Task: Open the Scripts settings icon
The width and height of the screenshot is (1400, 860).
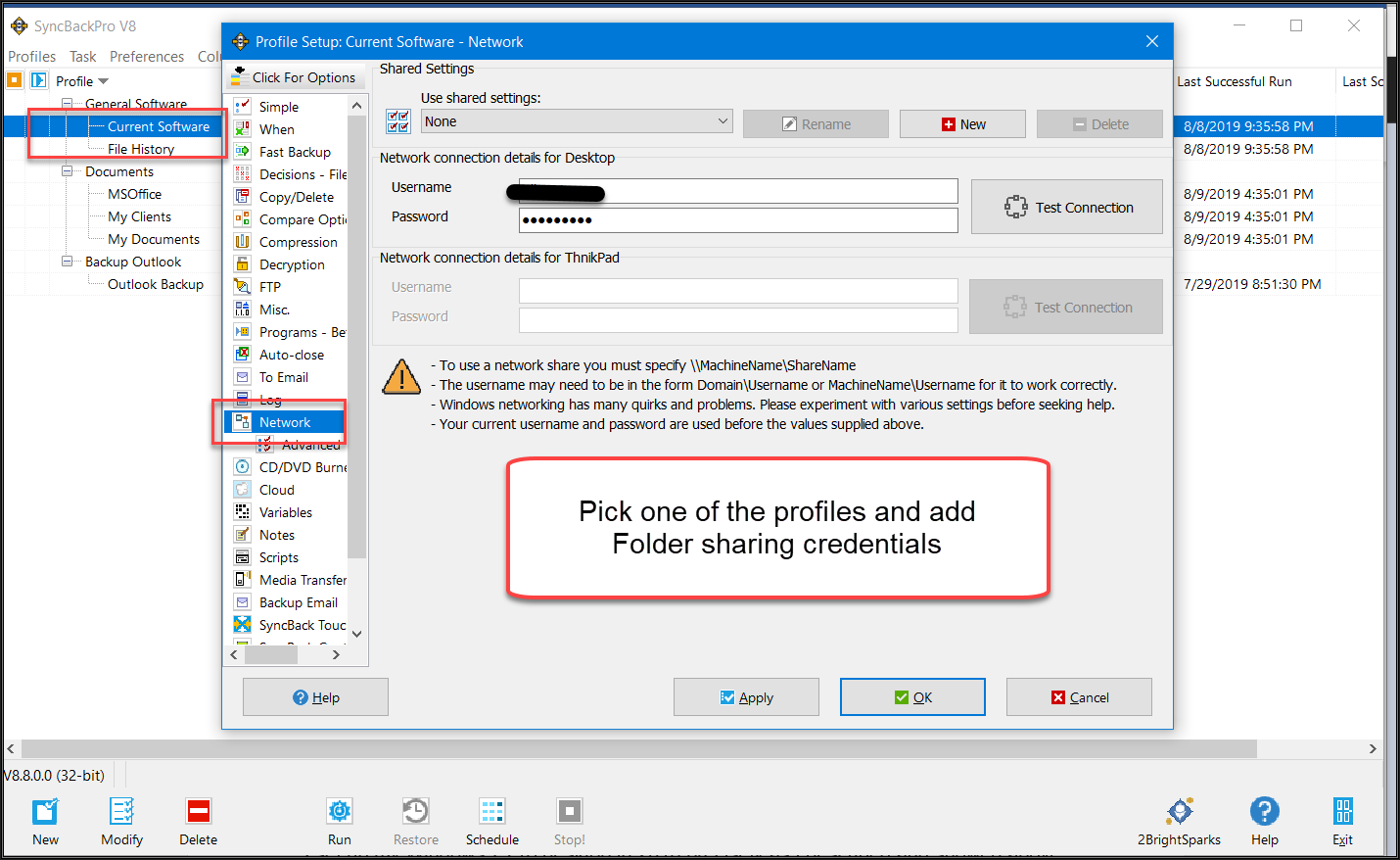Action: (x=242, y=556)
